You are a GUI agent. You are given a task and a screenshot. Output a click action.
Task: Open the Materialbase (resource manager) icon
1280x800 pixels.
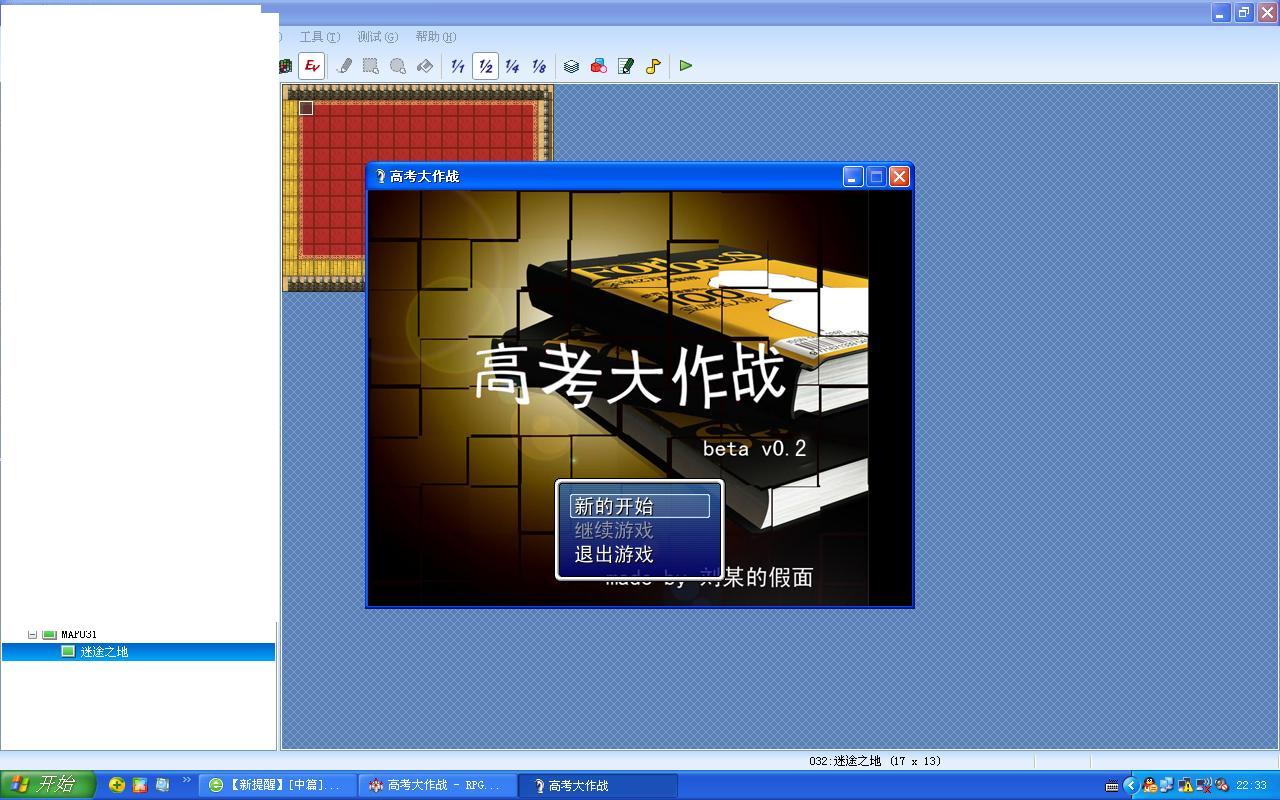point(598,66)
